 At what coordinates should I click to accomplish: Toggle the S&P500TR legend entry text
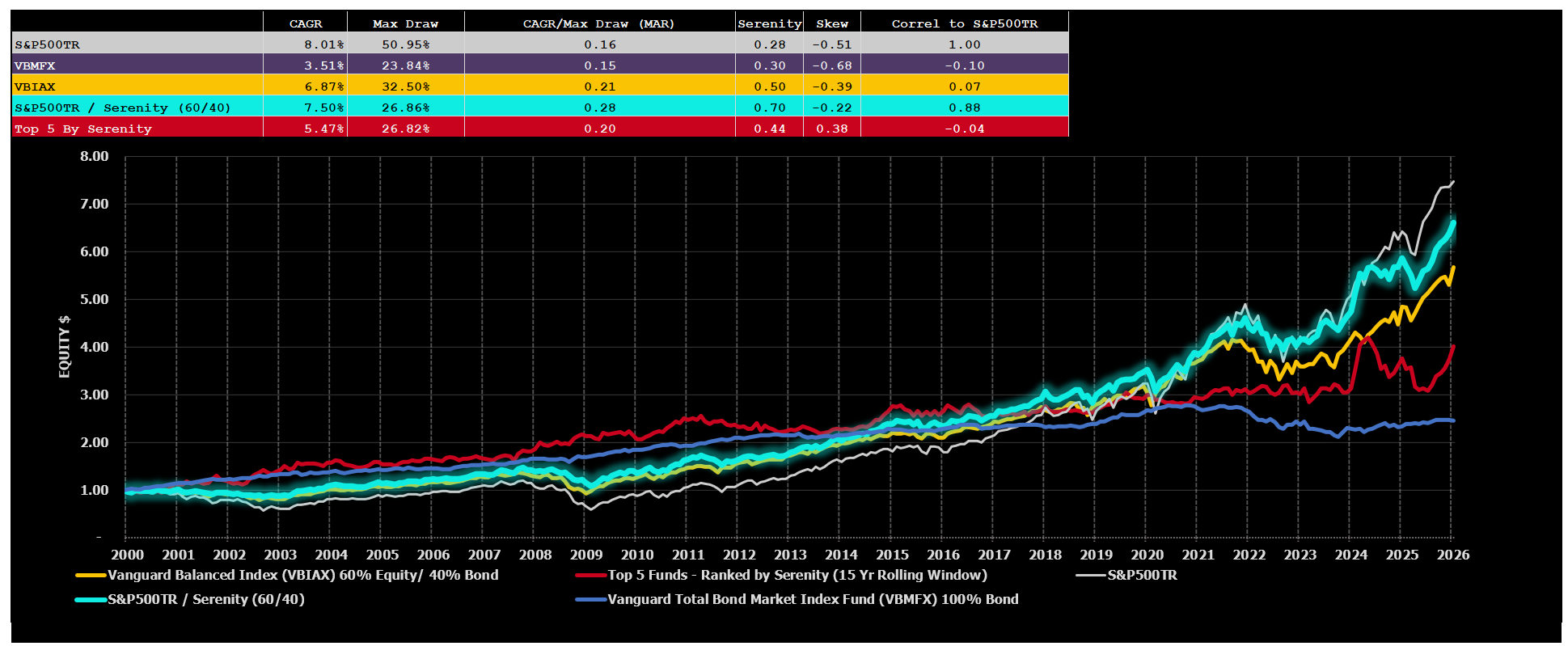pos(1142,576)
